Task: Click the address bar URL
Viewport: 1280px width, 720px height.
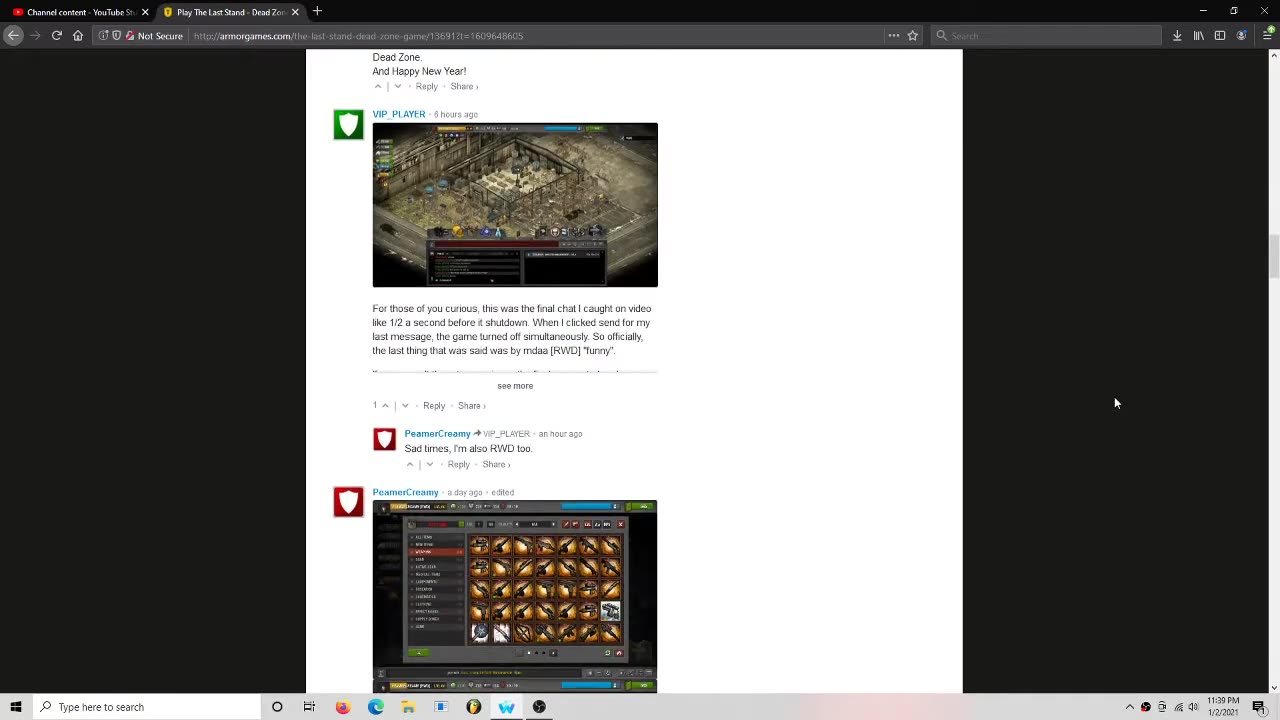Action: (358, 36)
